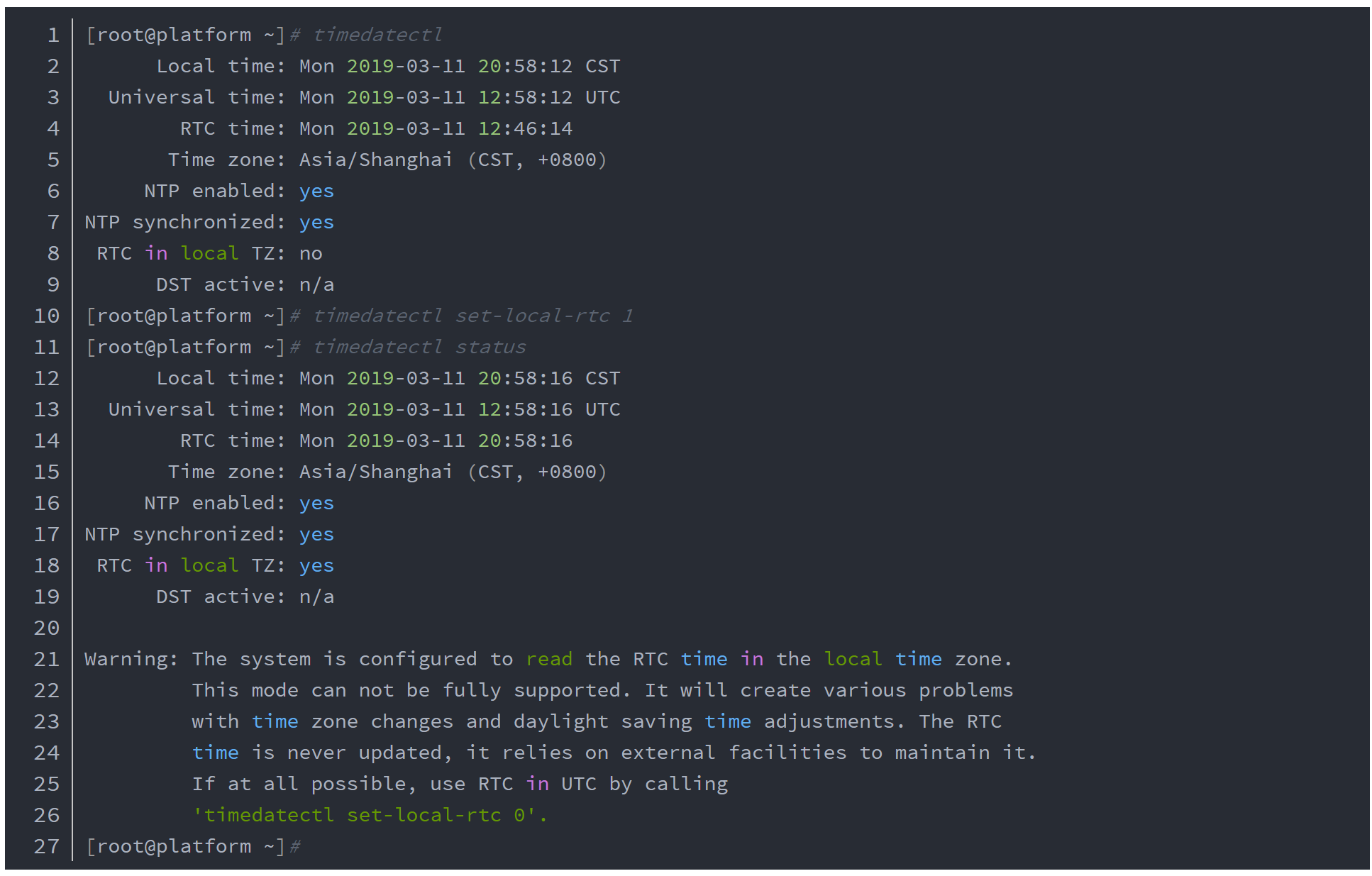The height and width of the screenshot is (876, 1372).
Task: Click the 'no' value for RTC in local TZ
Action: point(311,253)
